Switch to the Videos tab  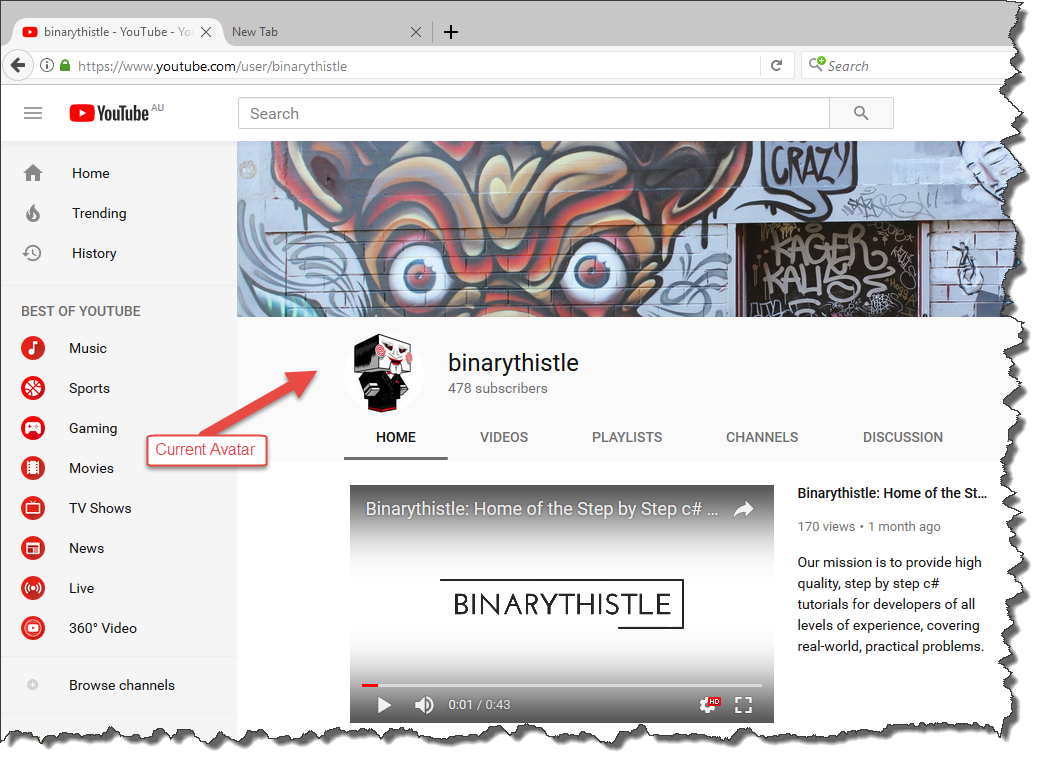(x=503, y=437)
